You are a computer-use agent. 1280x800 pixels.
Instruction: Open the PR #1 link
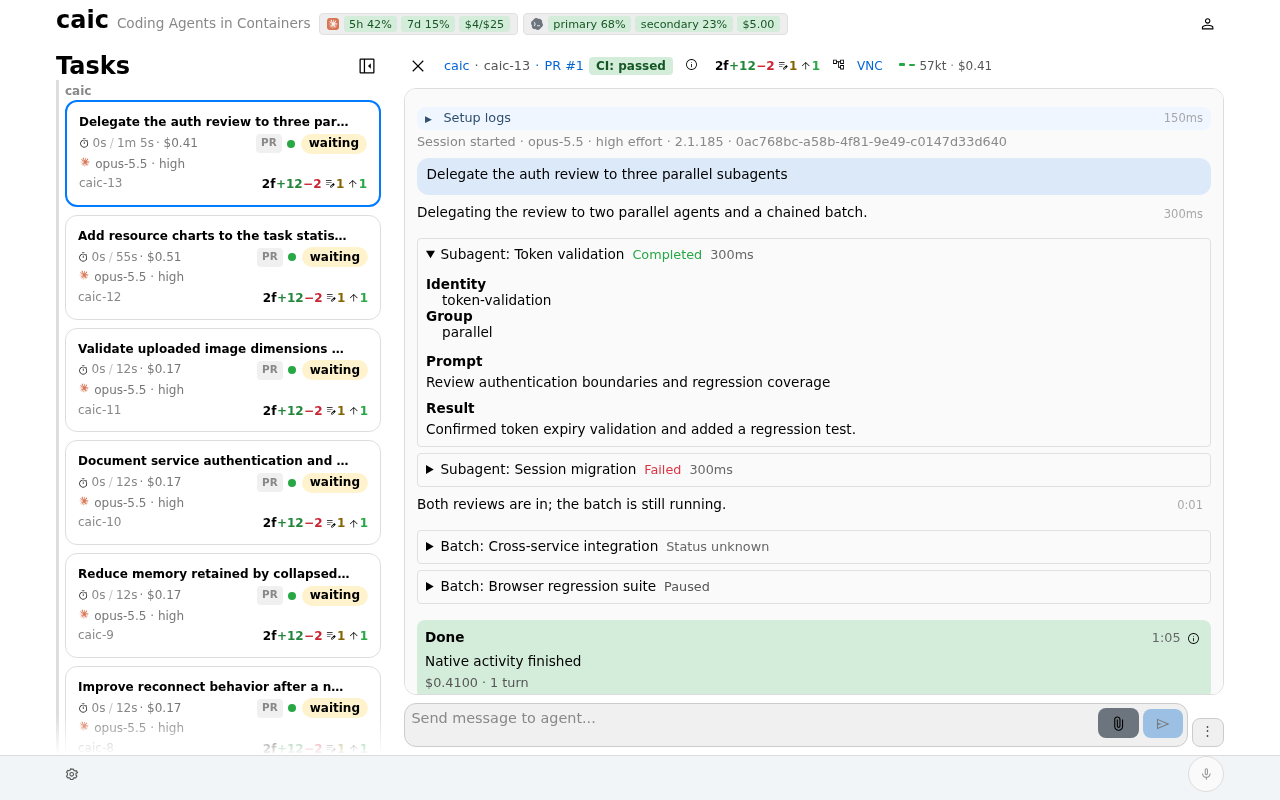[x=564, y=66]
